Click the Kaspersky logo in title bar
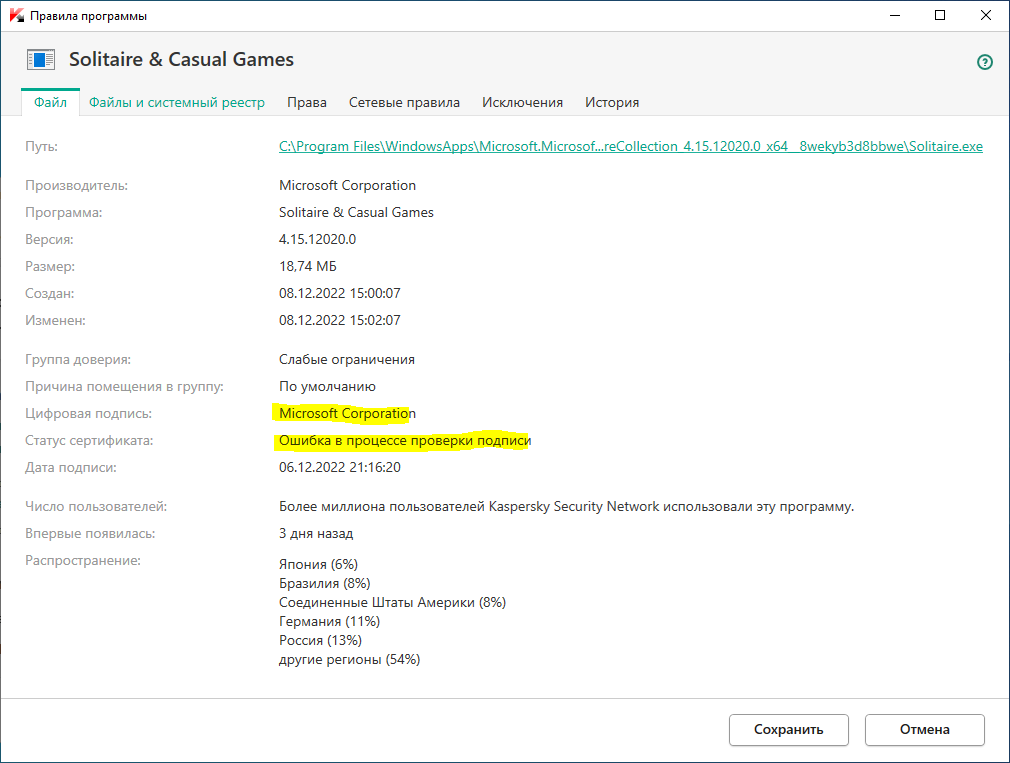1010x763 pixels. (17, 15)
